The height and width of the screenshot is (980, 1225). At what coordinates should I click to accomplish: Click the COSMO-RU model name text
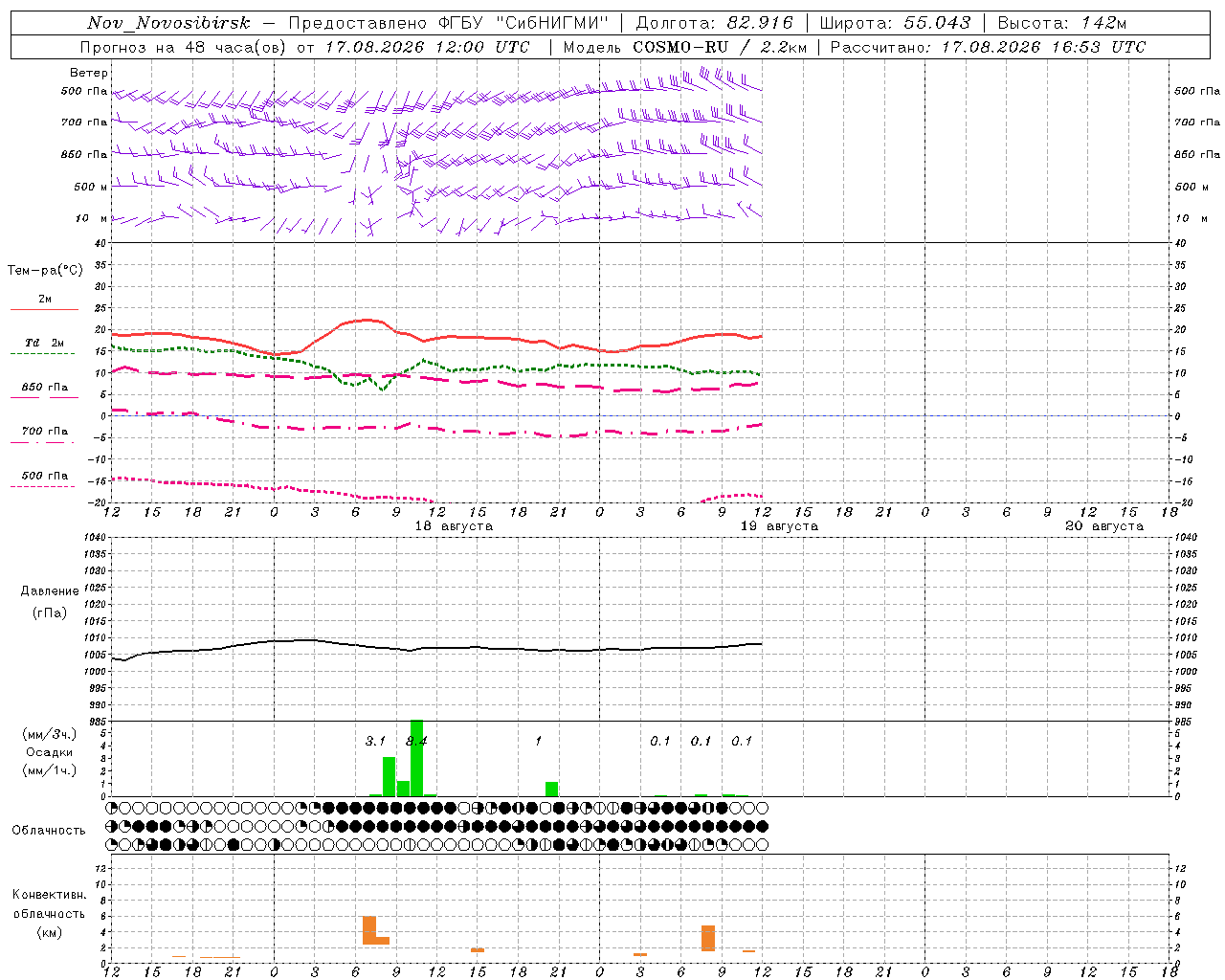click(680, 47)
